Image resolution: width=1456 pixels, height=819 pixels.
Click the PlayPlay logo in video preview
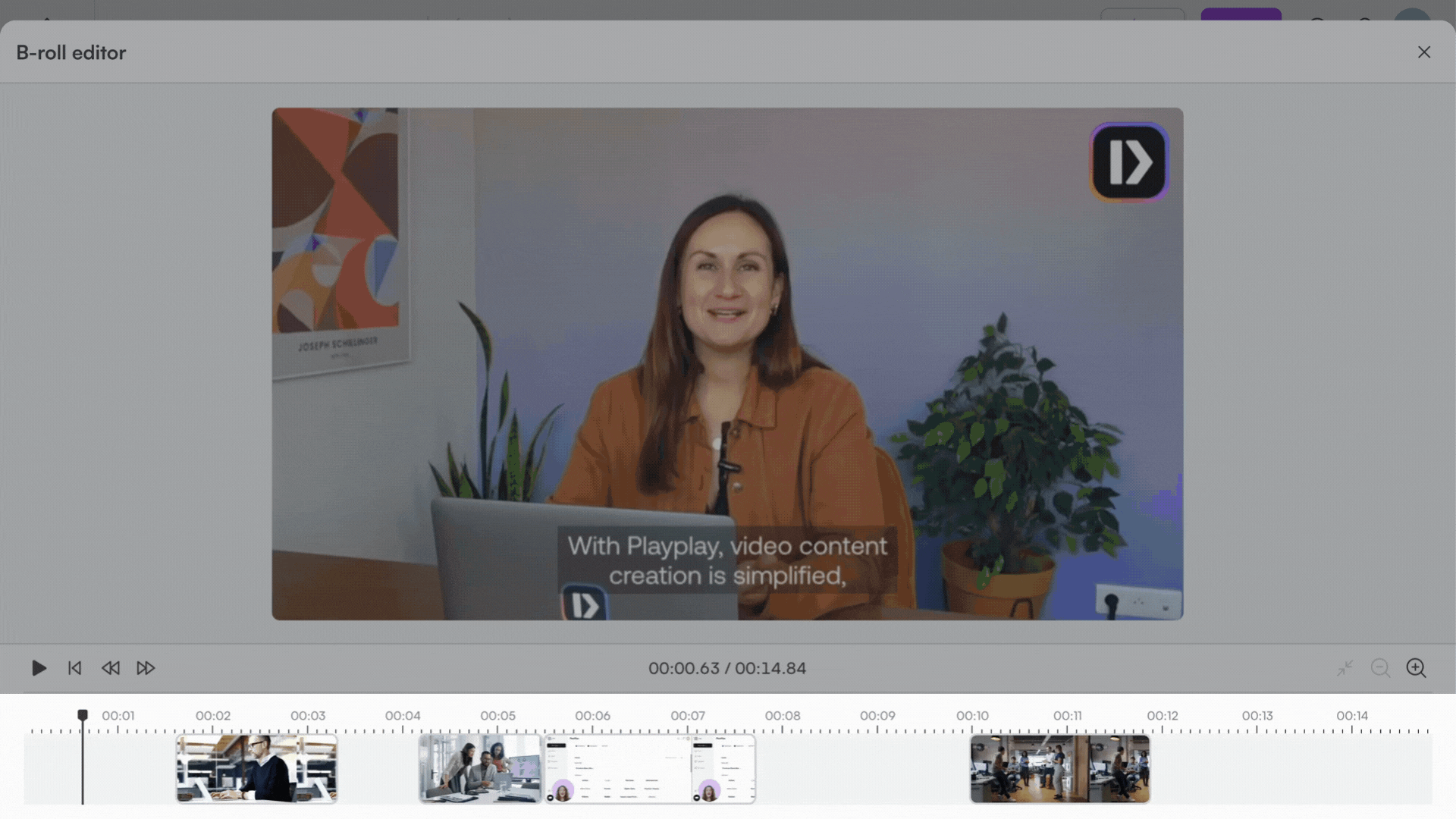coord(1128,162)
